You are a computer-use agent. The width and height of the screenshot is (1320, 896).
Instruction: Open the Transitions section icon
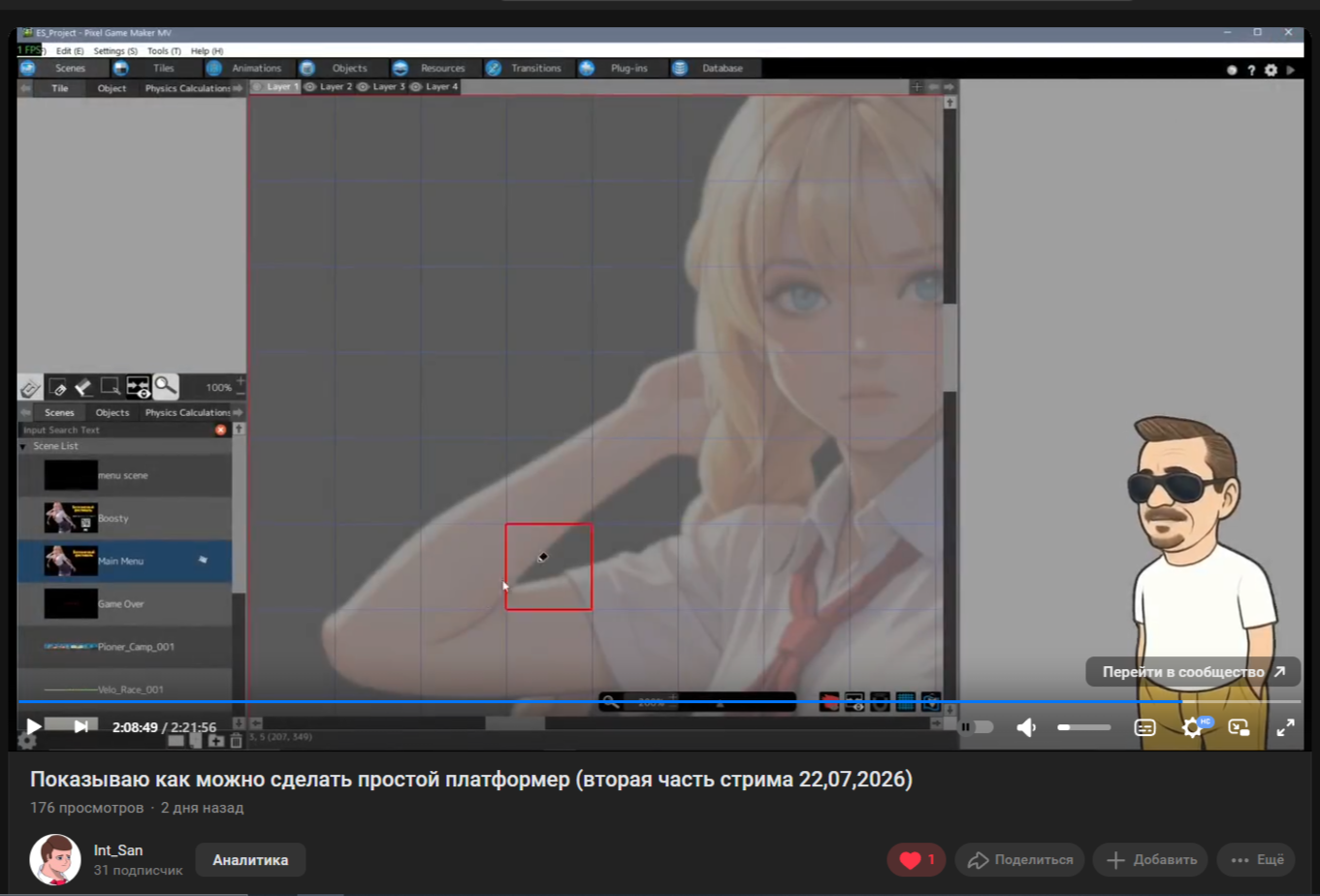tap(494, 68)
